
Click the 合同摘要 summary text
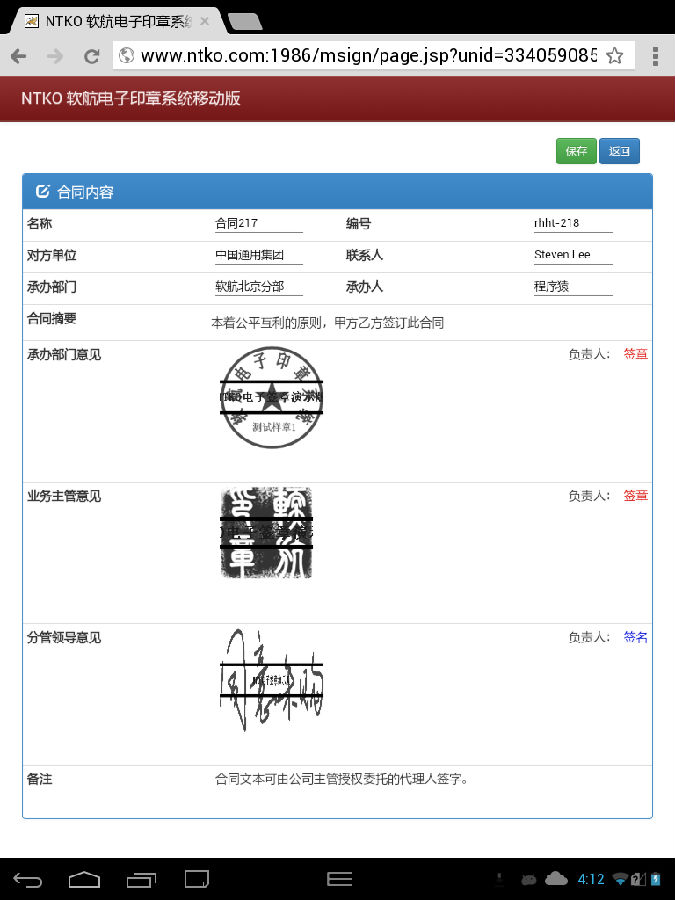[327, 323]
